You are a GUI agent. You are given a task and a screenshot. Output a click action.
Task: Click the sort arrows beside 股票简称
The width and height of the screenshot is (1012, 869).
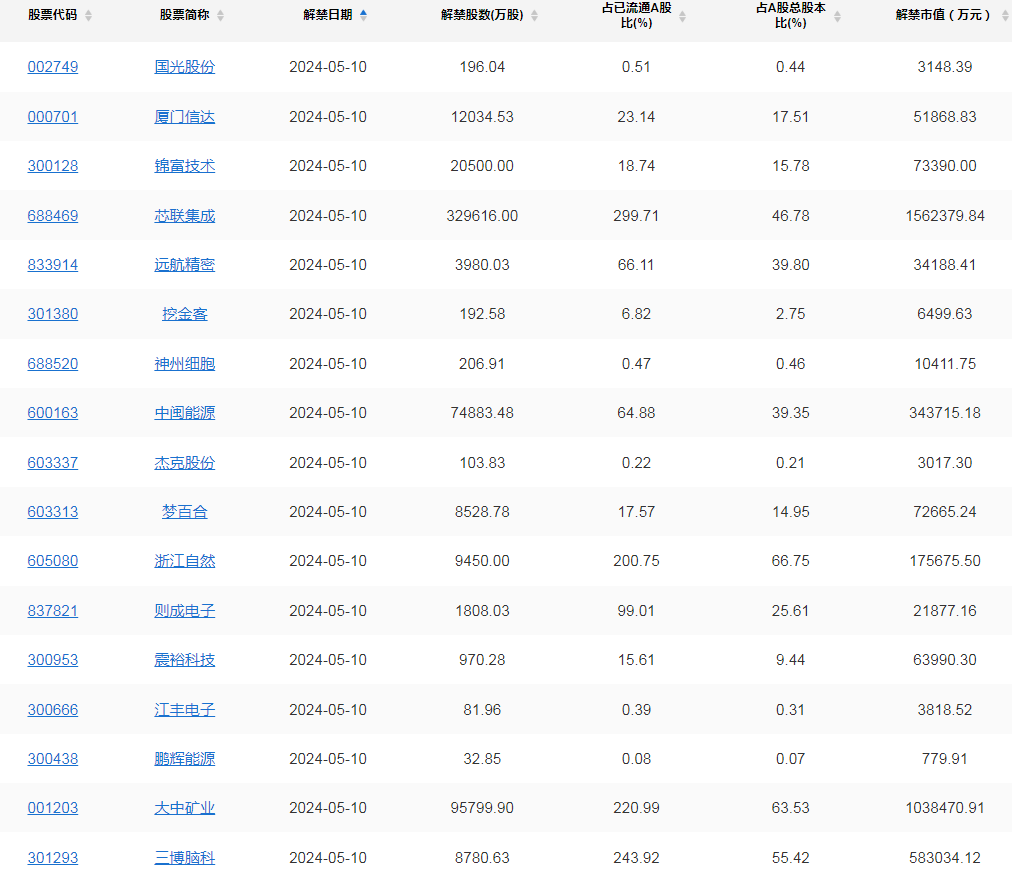tap(221, 15)
